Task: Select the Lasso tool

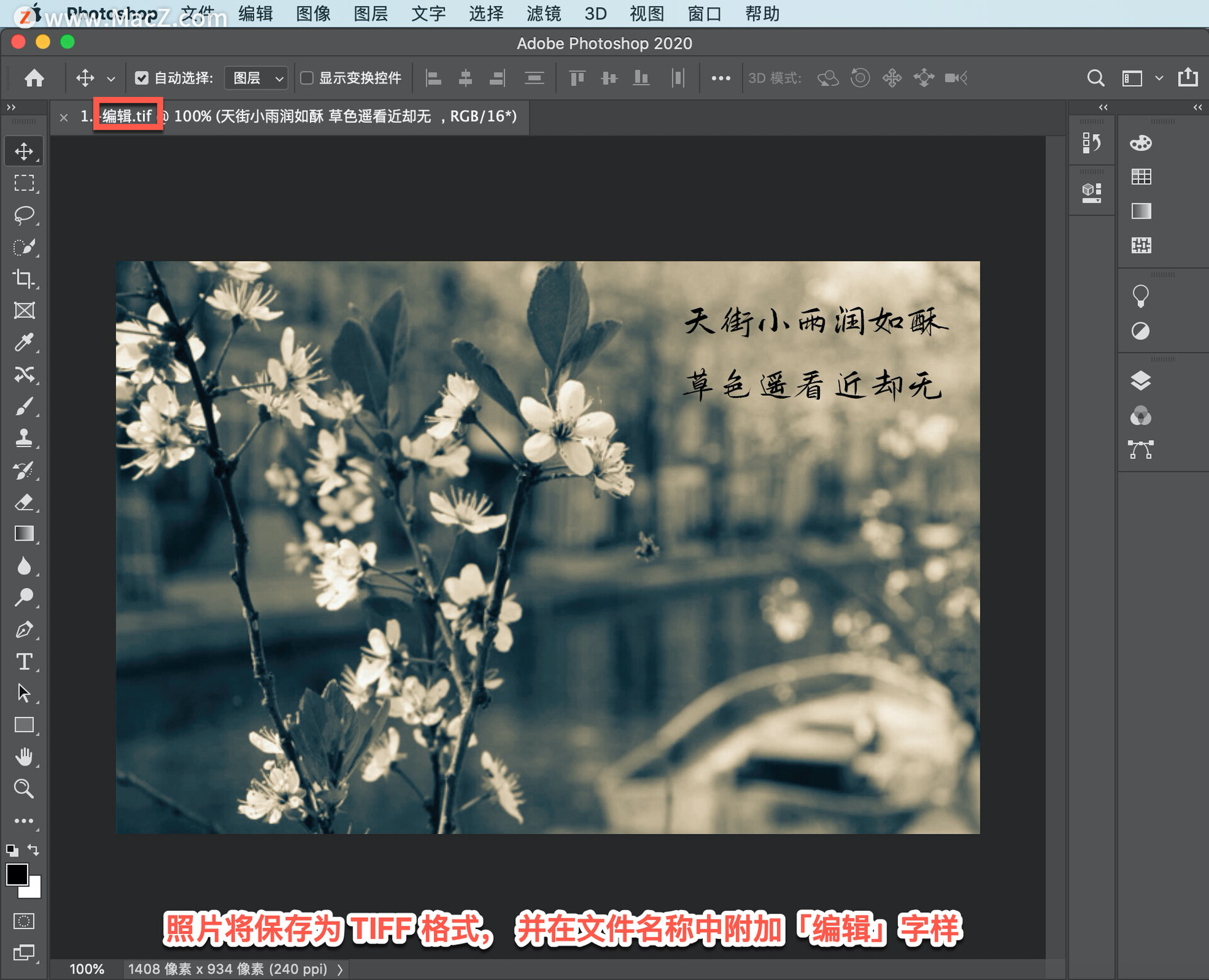Action: (24, 215)
